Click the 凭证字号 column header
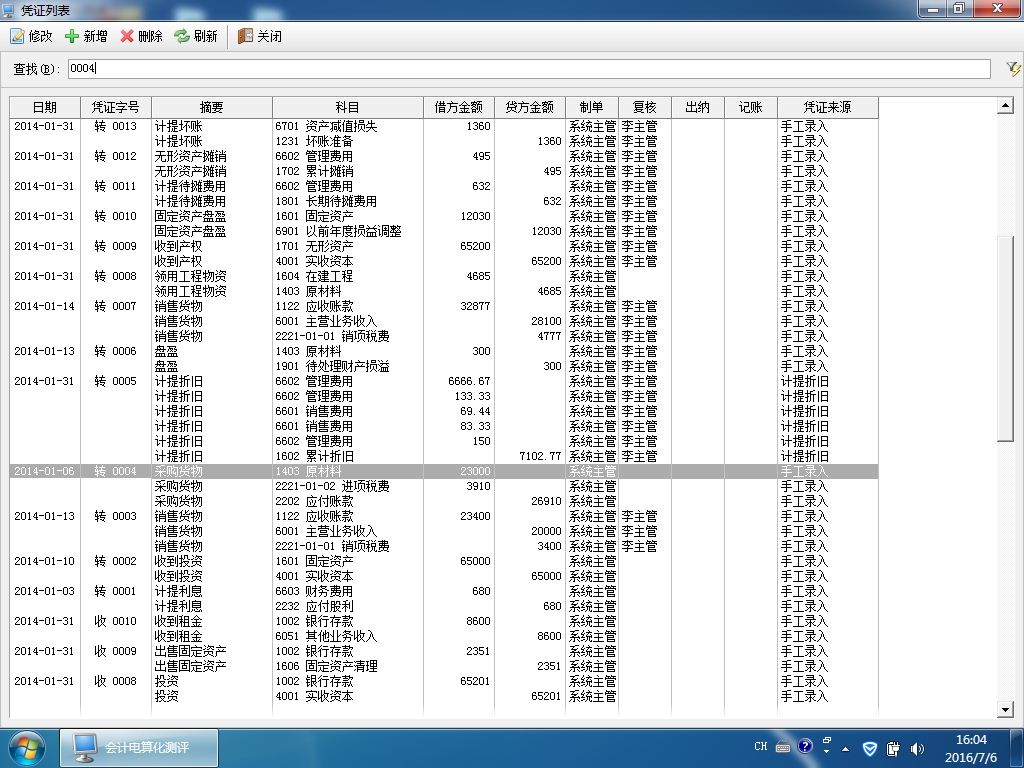The image size is (1024, 768). pyautogui.click(x=116, y=107)
